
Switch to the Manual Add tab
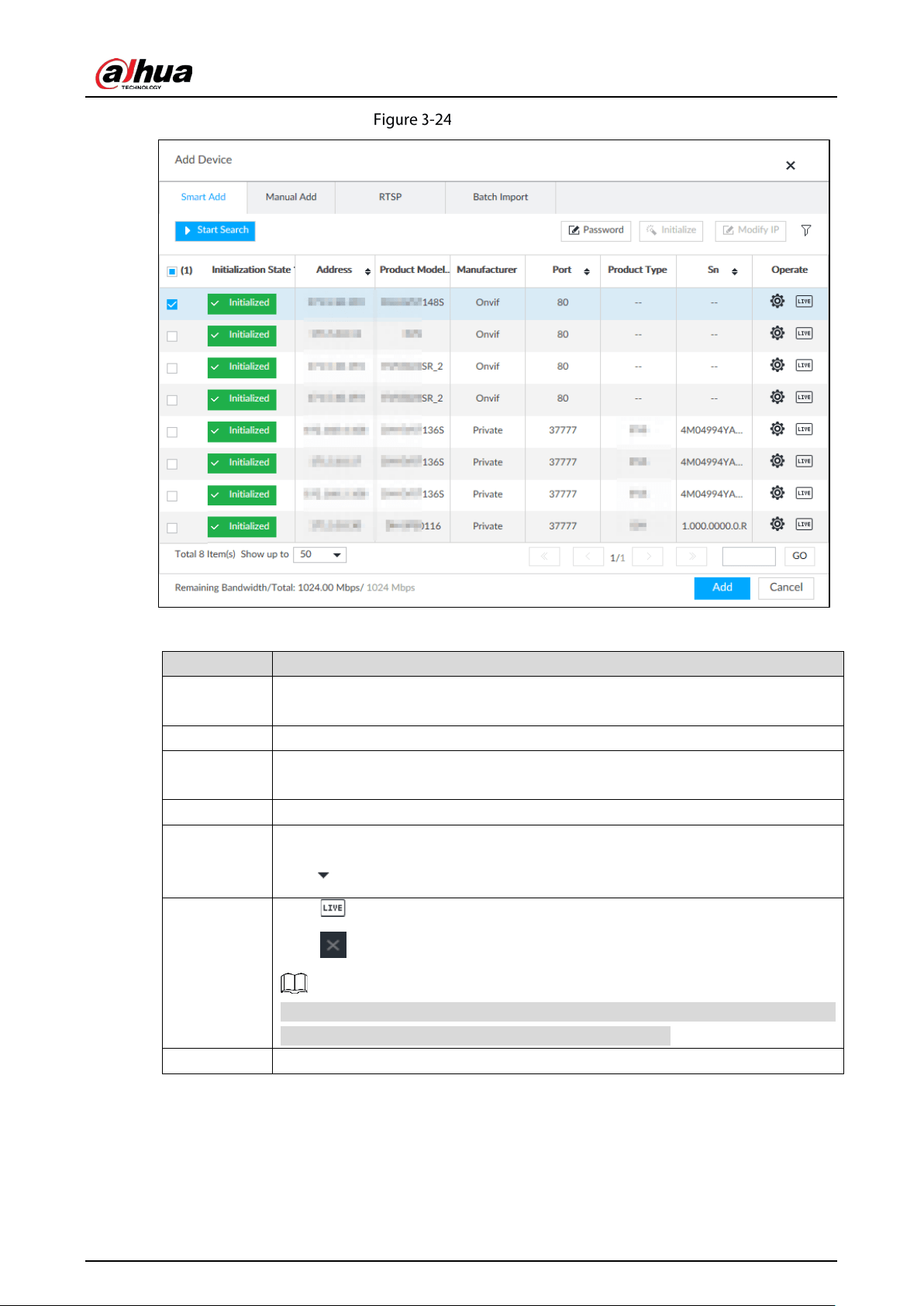point(291,197)
